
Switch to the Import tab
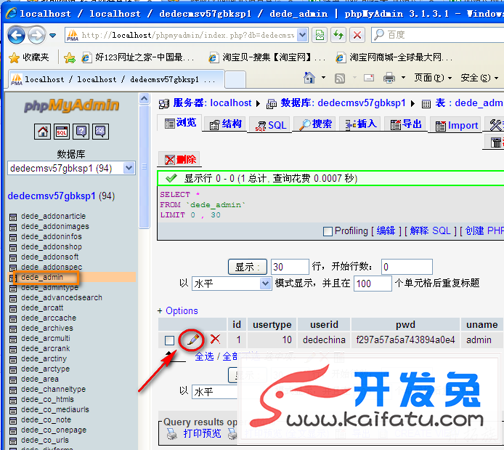[456, 125]
